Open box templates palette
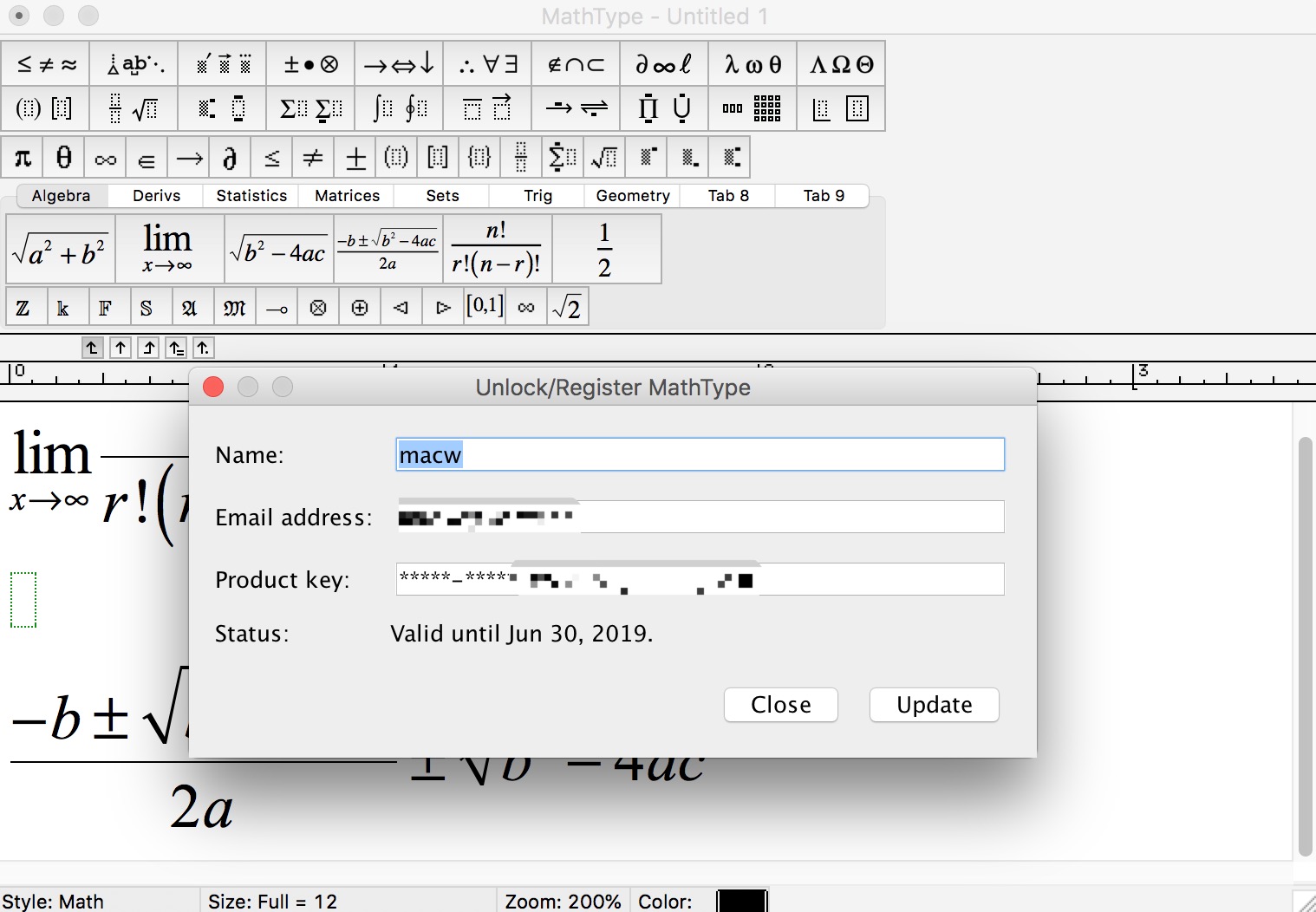The height and width of the screenshot is (912, 1316). 842,108
